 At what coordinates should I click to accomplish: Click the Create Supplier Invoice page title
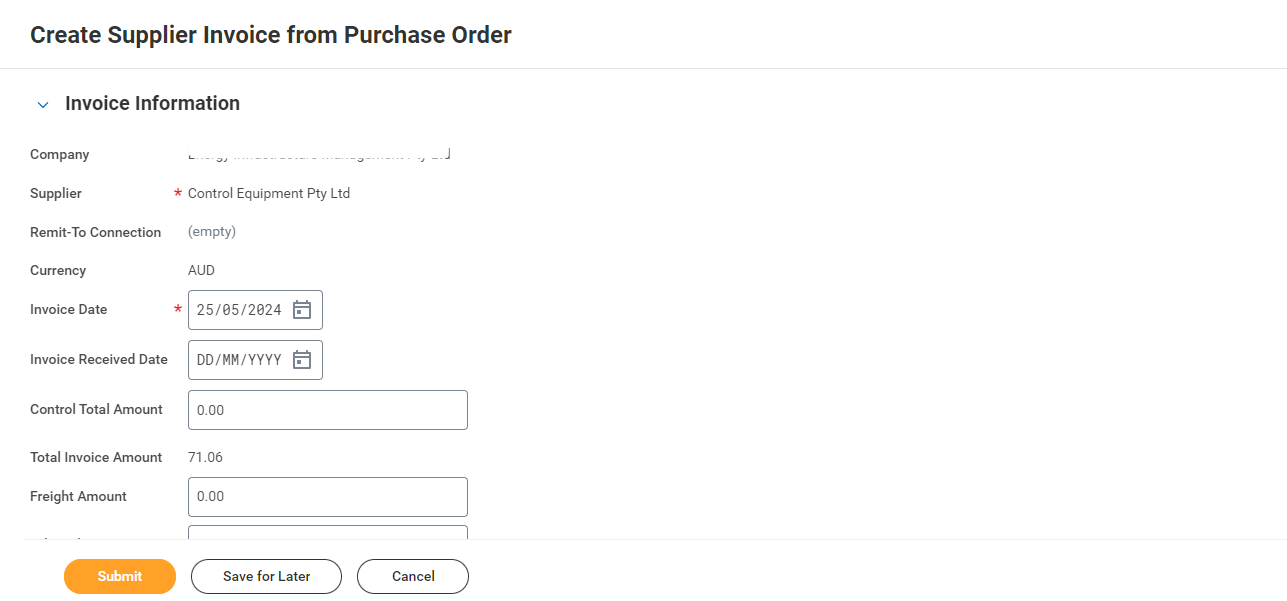click(x=271, y=35)
